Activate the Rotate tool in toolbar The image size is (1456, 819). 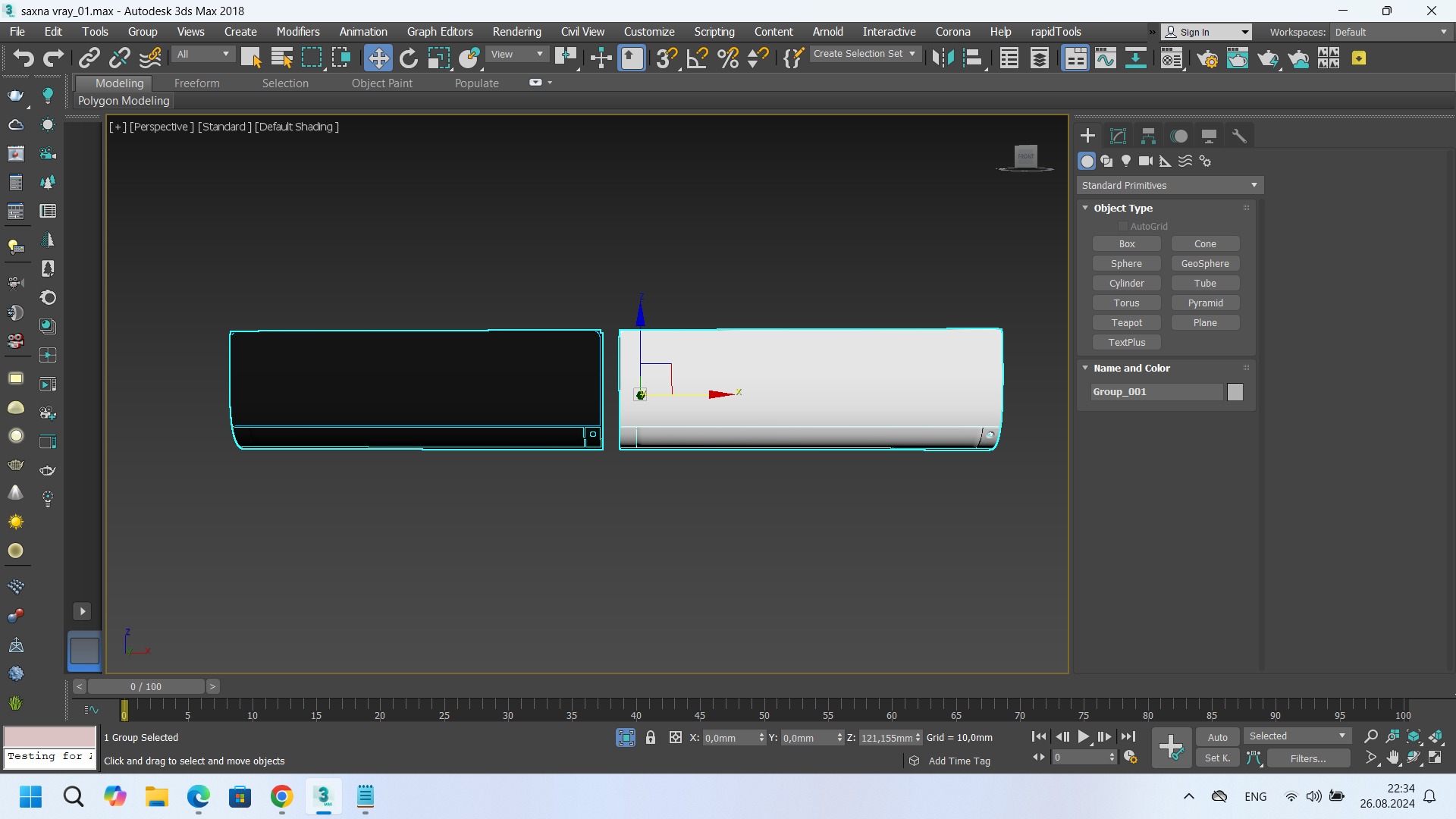[409, 58]
